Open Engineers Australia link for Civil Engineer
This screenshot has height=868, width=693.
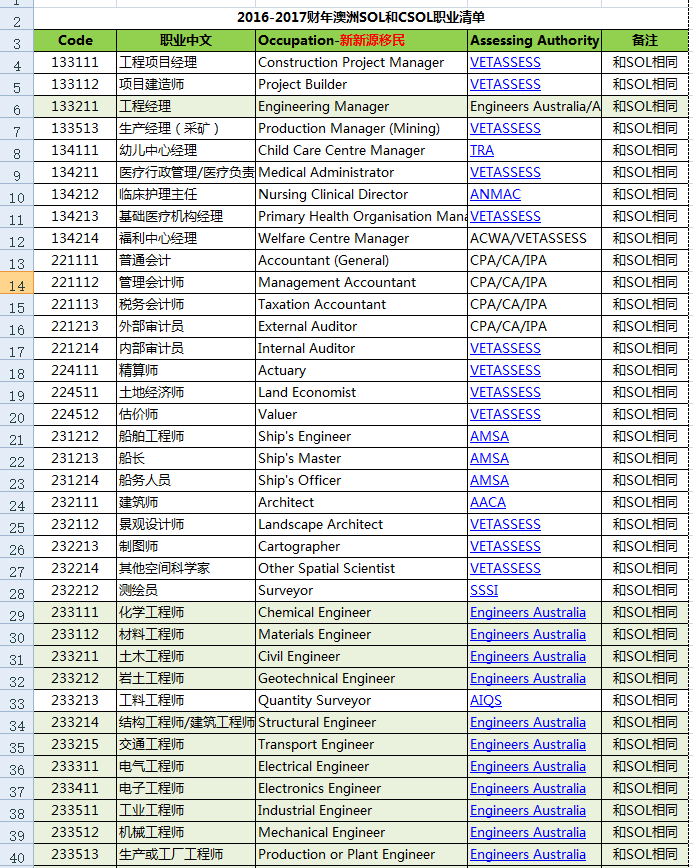click(x=527, y=657)
